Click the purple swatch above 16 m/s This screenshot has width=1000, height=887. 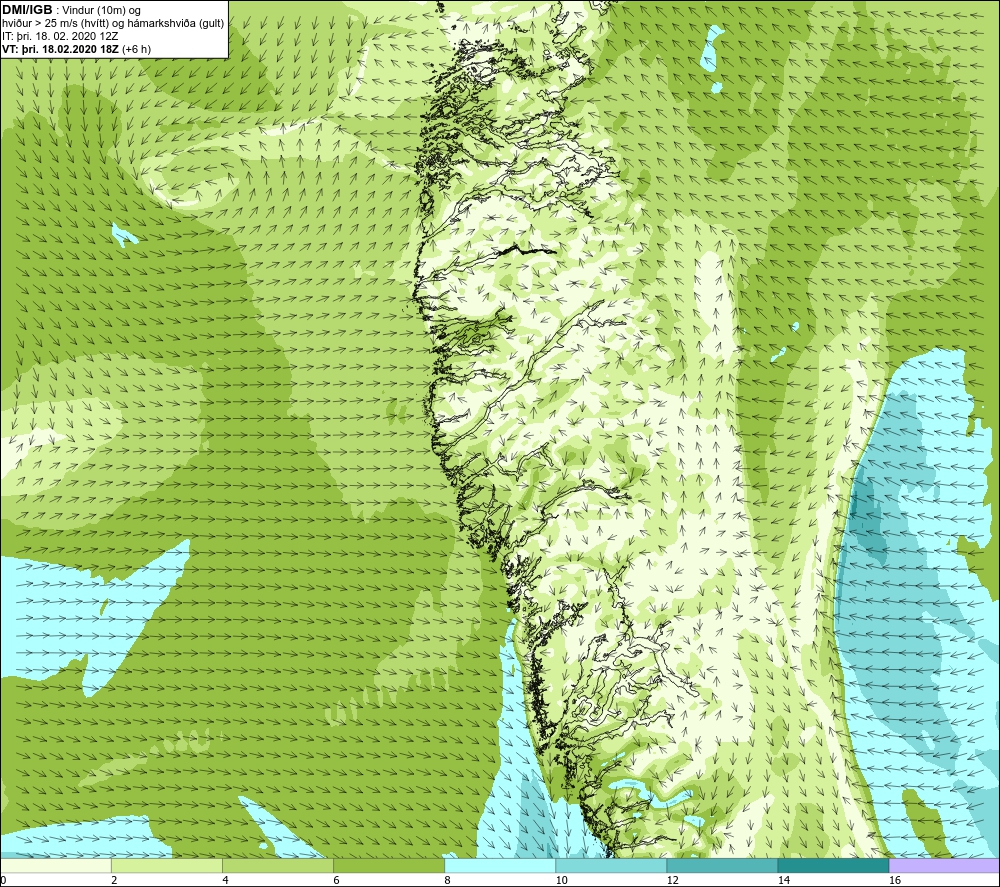coord(944,866)
